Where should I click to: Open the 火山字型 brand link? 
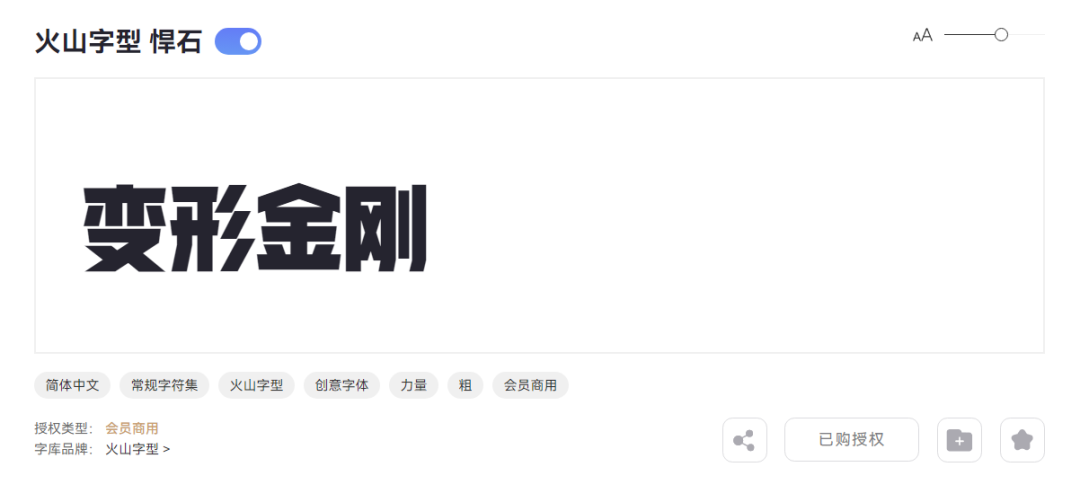tap(137, 450)
